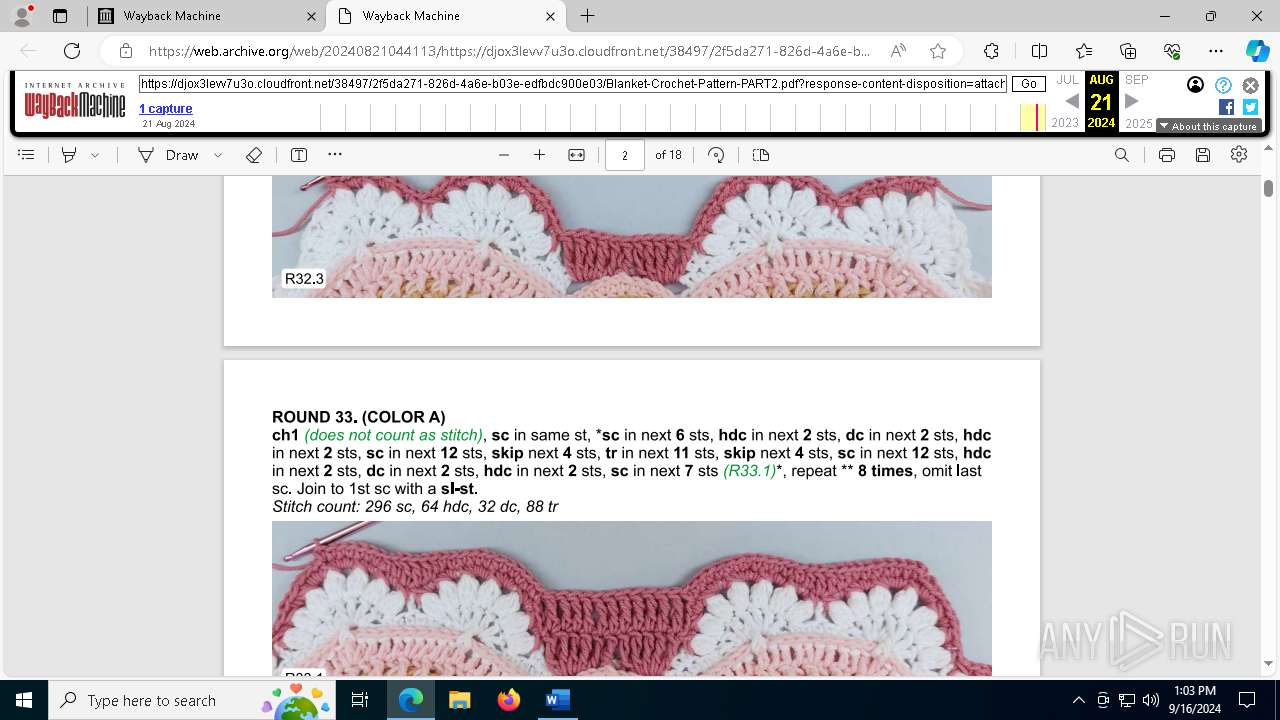Zoom out of the PDF
Viewport: 1280px width, 720px height.
[504, 155]
